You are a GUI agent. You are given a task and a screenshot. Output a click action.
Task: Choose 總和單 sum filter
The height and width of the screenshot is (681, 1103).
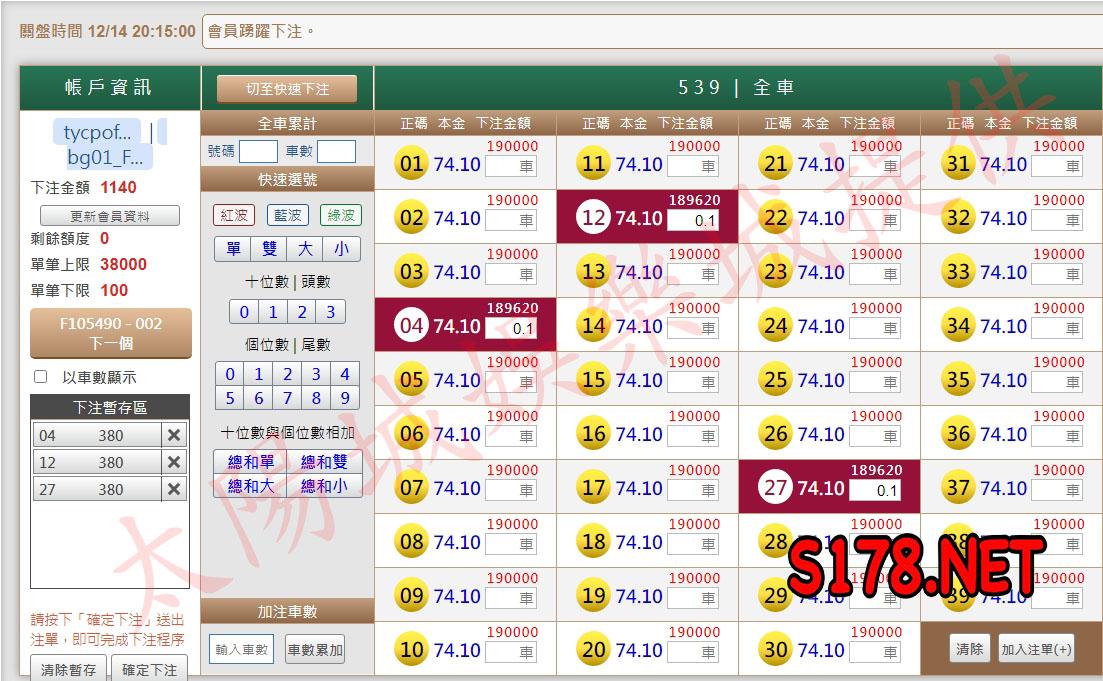250,462
